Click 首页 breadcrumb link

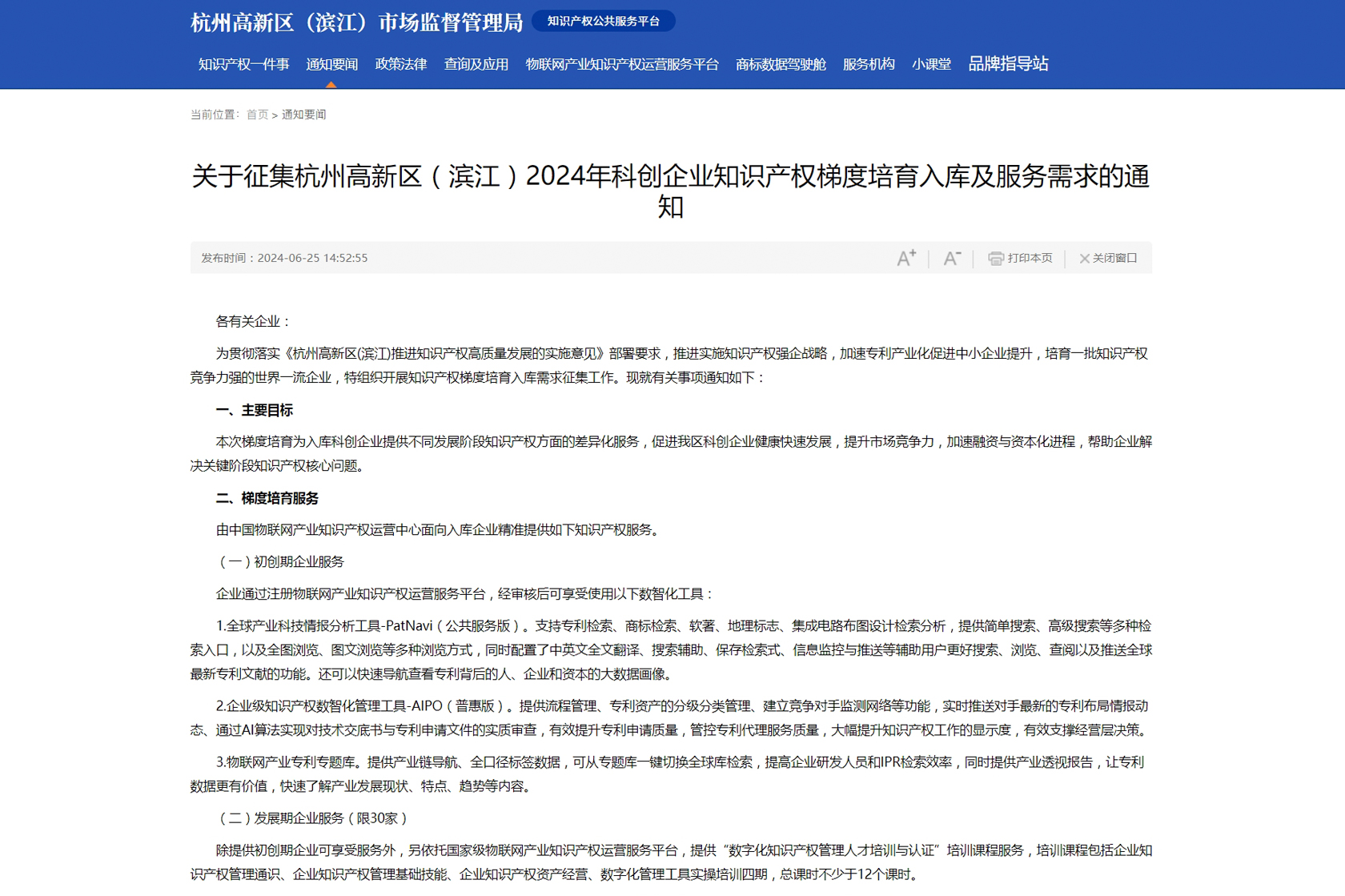(257, 115)
